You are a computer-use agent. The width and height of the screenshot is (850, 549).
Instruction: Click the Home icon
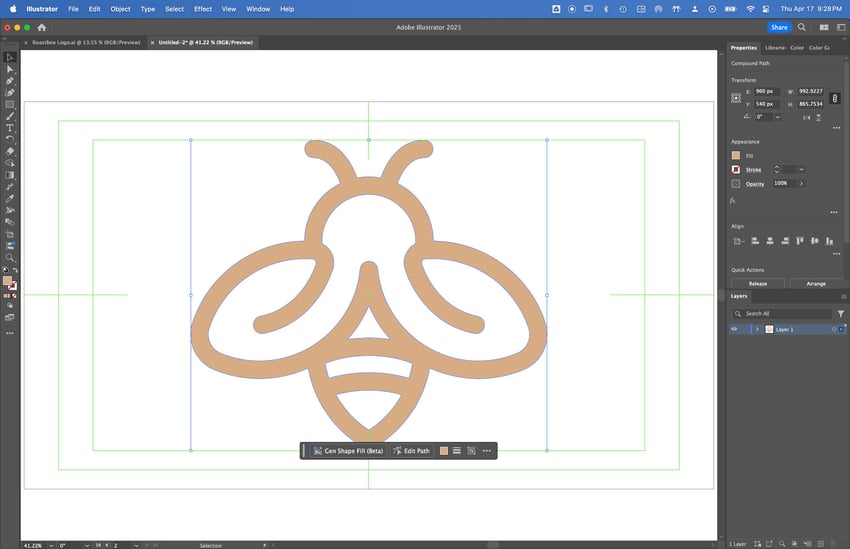(42, 27)
